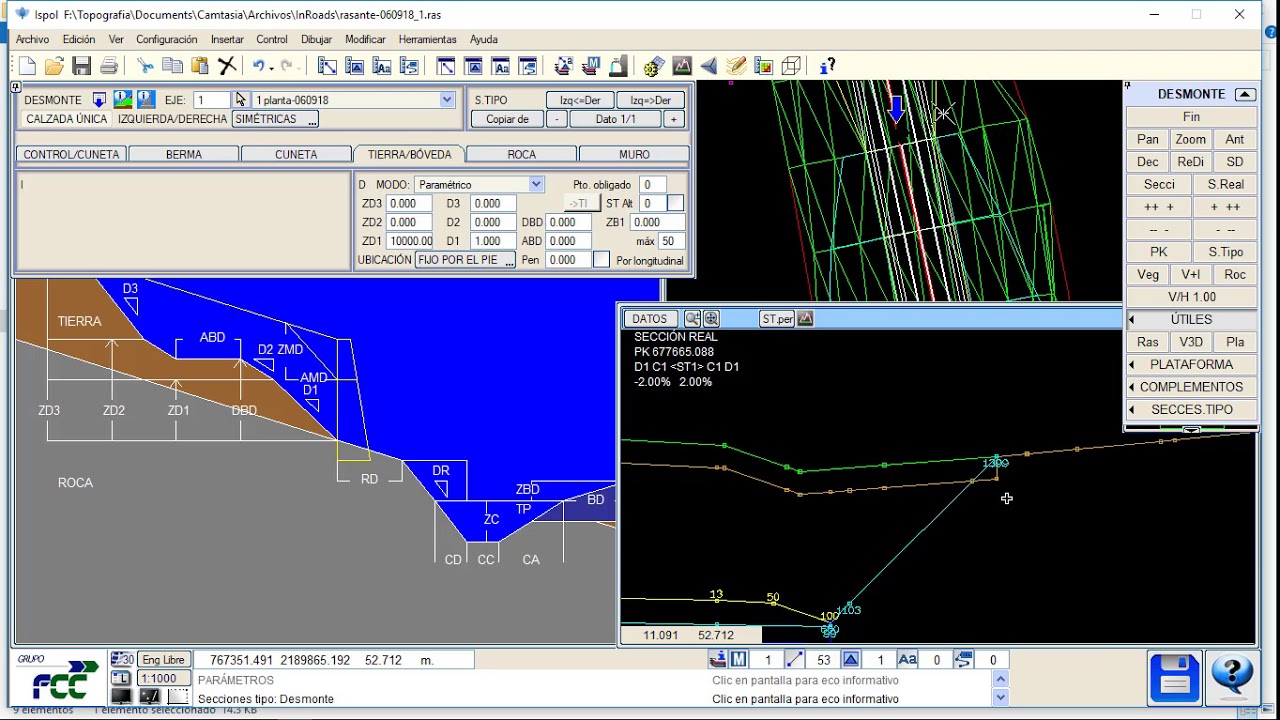Click the help question mark toolbar icon
This screenshot has width=1280, height=720.
pos(827,66)
